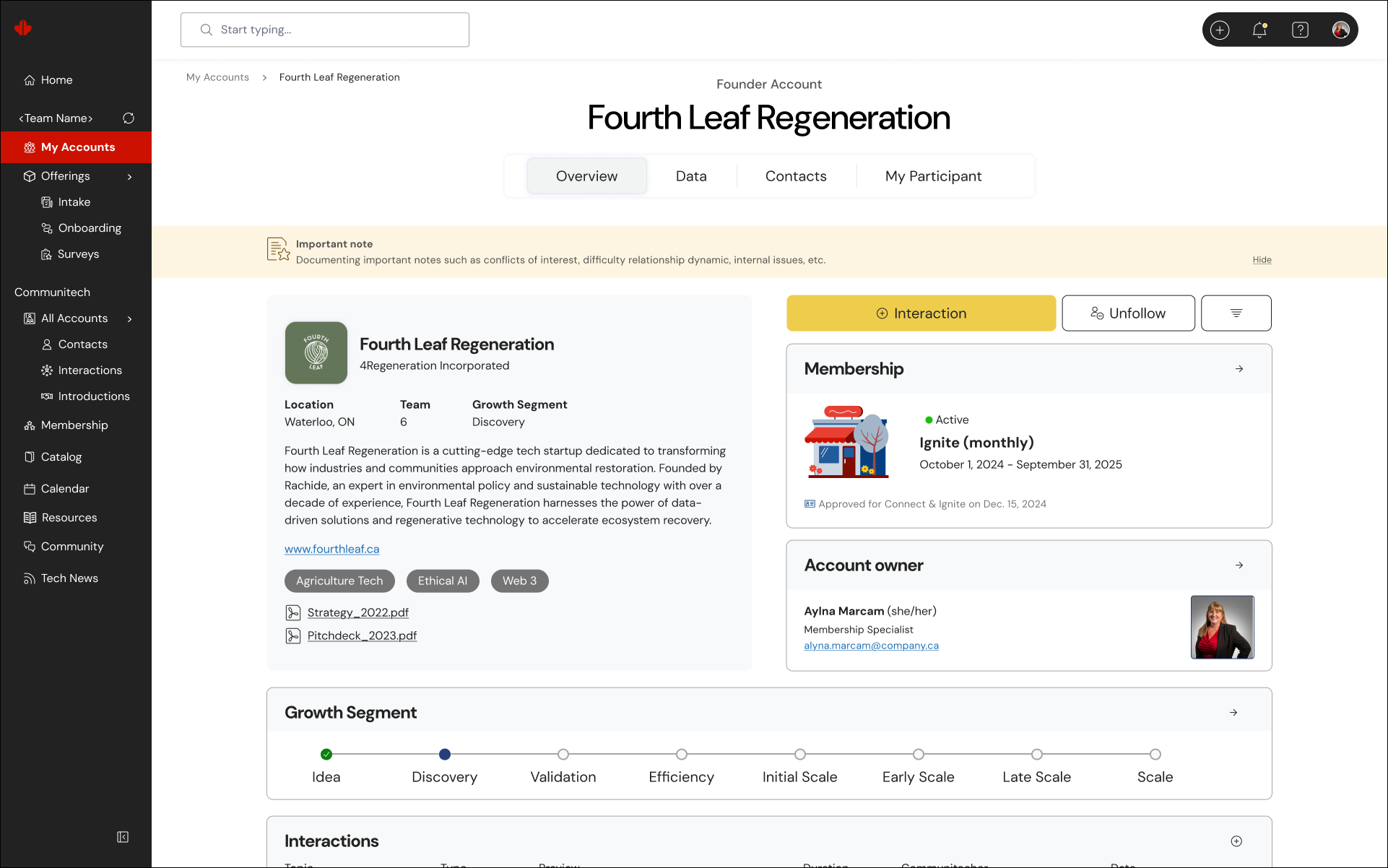The height and width of the screenshot is (868, 1388).
Task: Open the help question mark icon
Action: [x=1300, y=30]
